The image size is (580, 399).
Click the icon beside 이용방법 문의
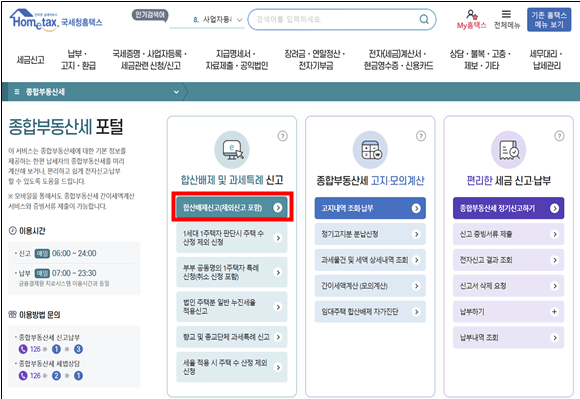tap(13, 315)
